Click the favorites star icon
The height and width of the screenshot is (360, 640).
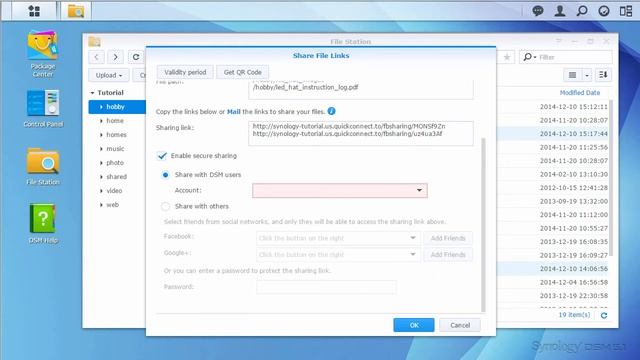507,57
